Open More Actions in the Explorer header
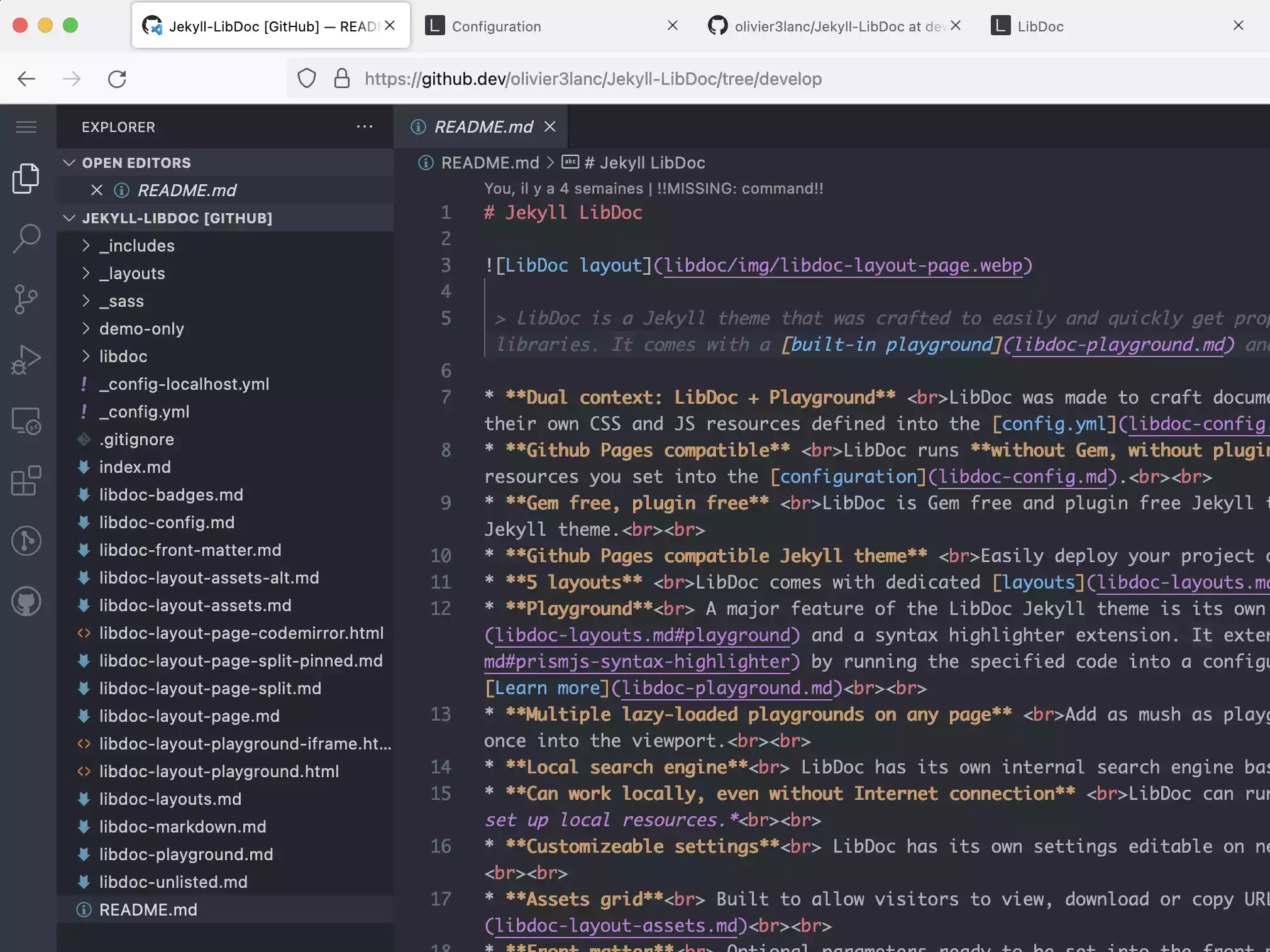 click(x=365, y=126)
